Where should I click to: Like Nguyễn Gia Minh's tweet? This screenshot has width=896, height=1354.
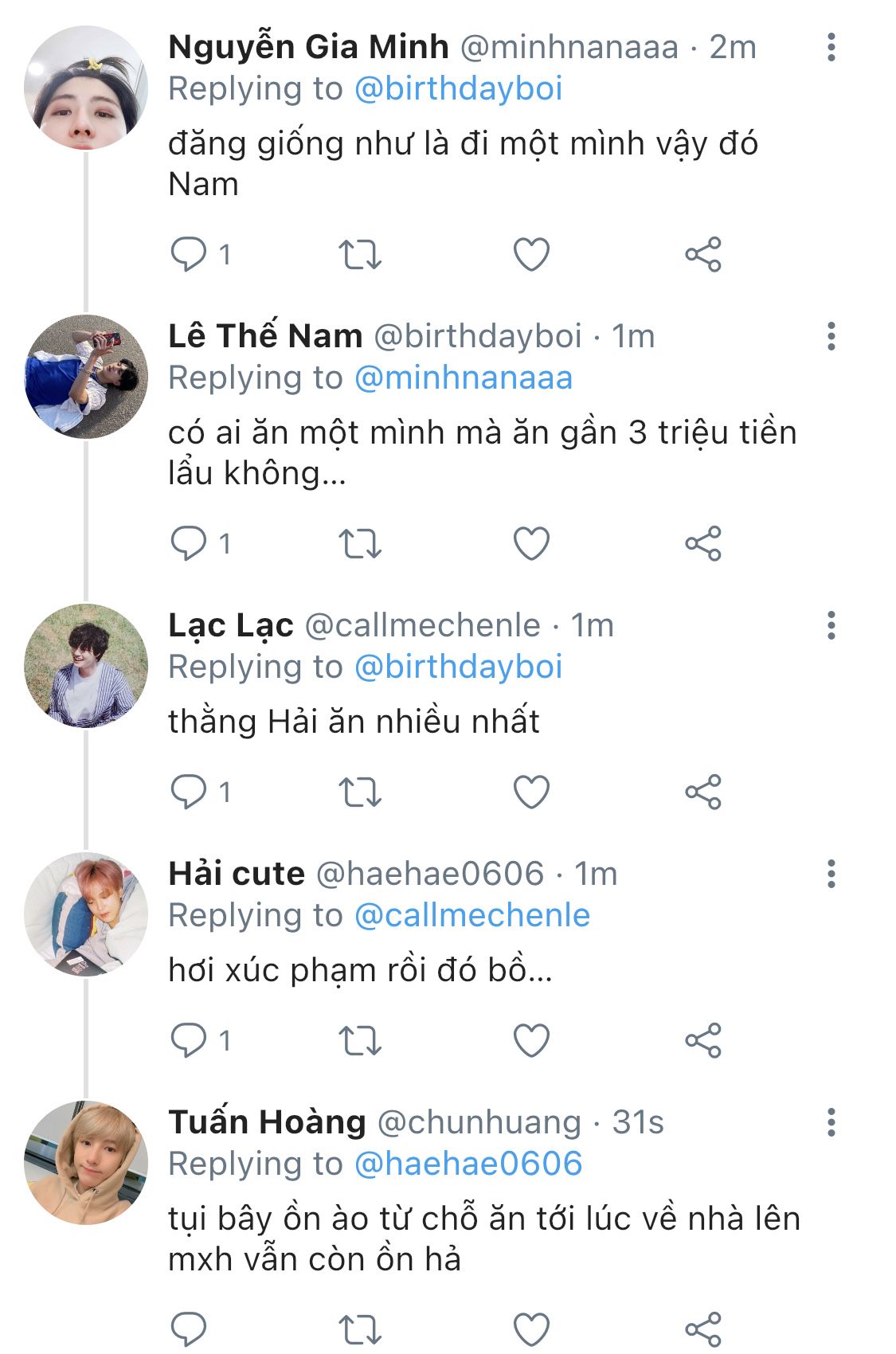531,255
